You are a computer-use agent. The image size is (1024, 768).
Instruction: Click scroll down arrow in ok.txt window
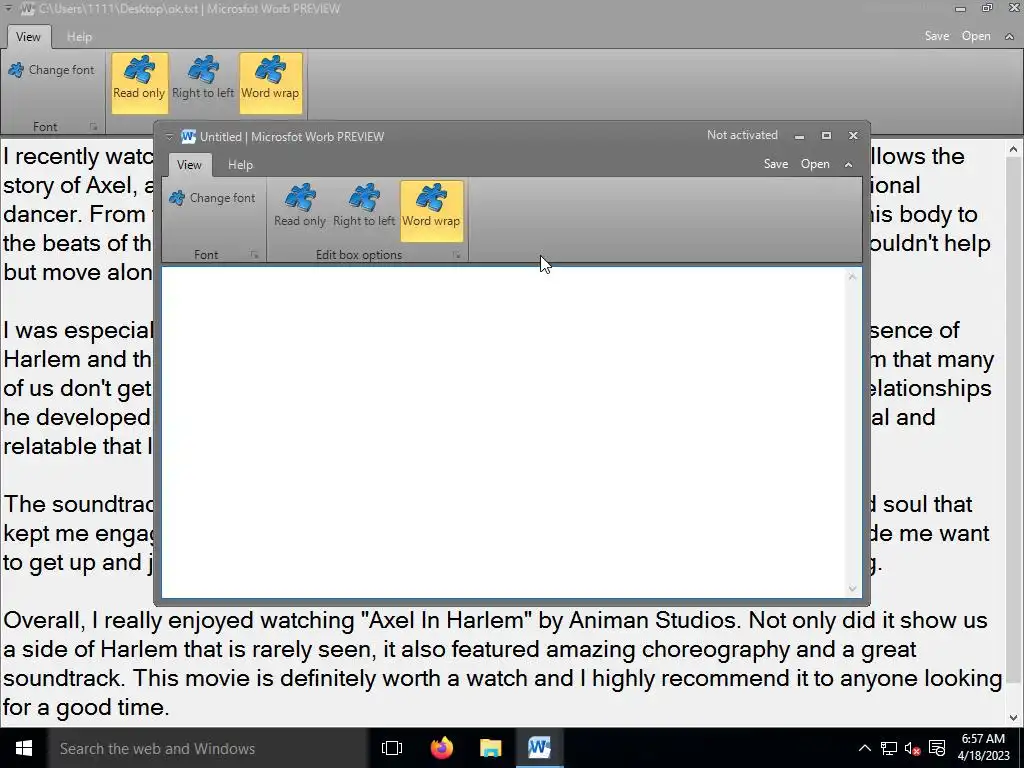pos(1013,718)
